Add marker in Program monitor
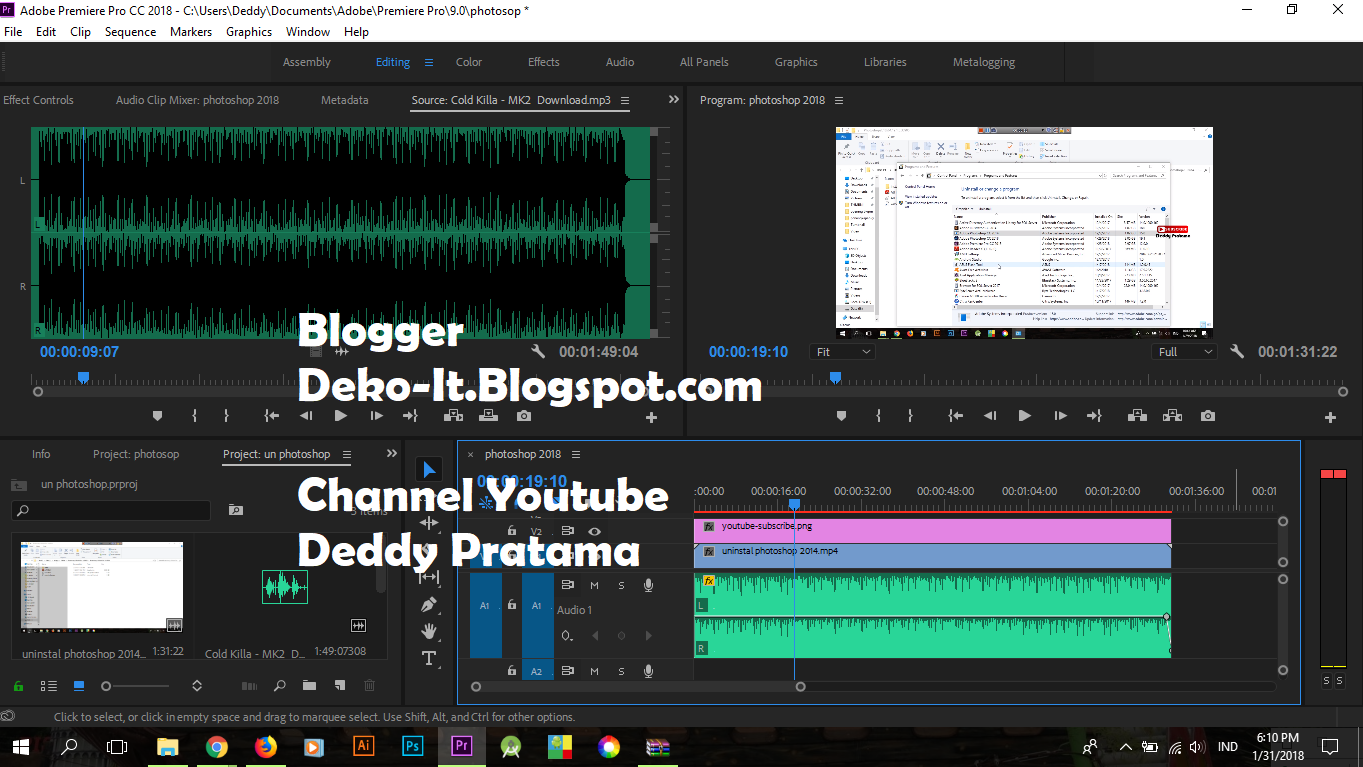Image resolution: width=1363 pixels, height=767 pixels. click(x=841, y=416)
